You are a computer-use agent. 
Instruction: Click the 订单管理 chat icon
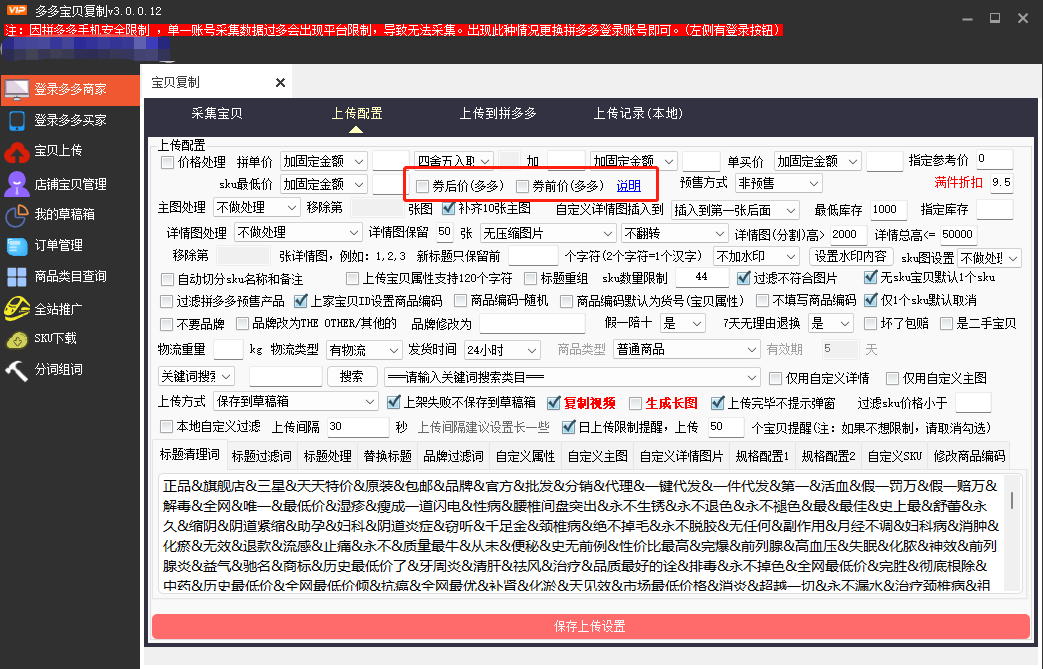17,246
